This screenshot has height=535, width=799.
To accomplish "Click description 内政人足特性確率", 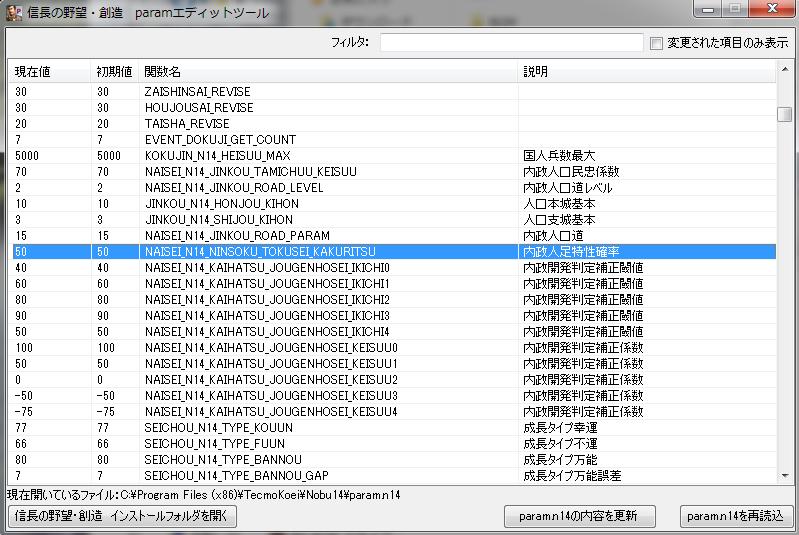I will 571,252.
